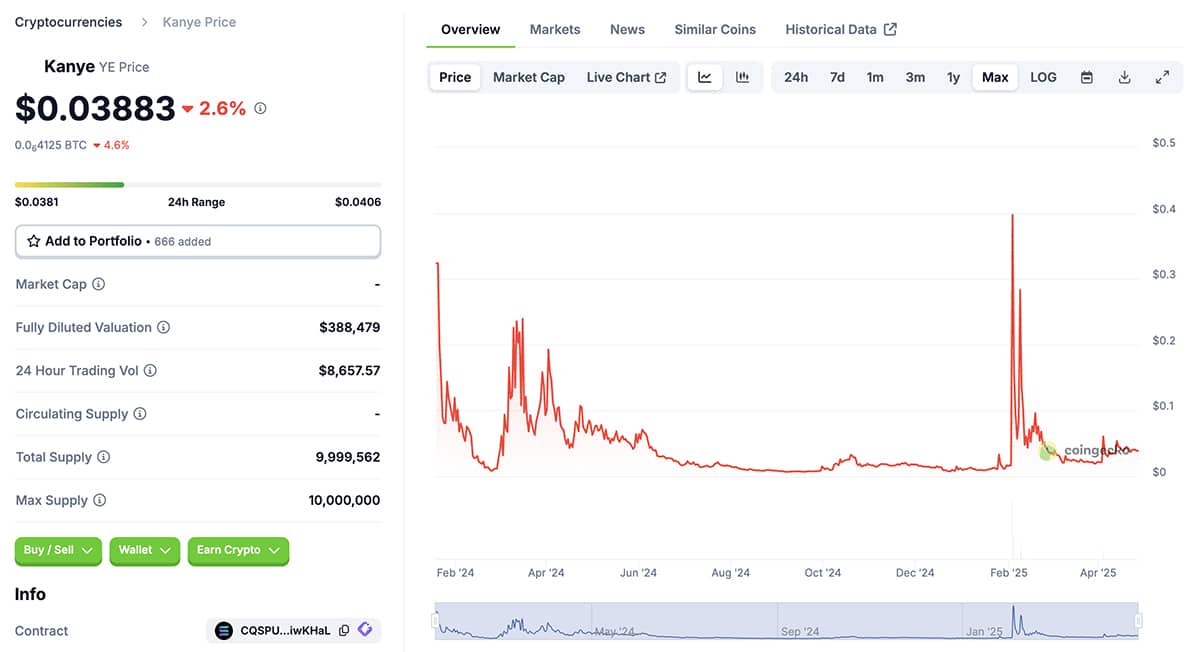The height and width of the screenshot is (652, 1200).
Task: Go to the Cryptocurrencies breadcrumb link
Action: [68, 22]
